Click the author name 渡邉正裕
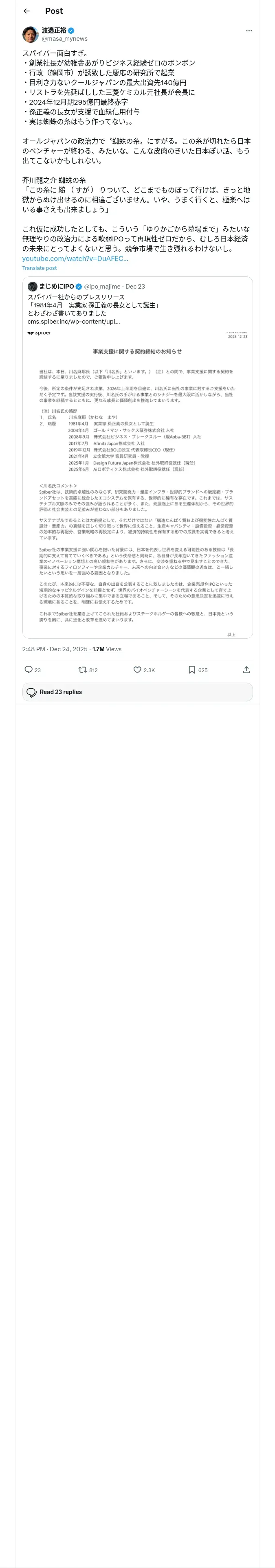Viewport: 275px width, 1568px height. tap(54, 31)
